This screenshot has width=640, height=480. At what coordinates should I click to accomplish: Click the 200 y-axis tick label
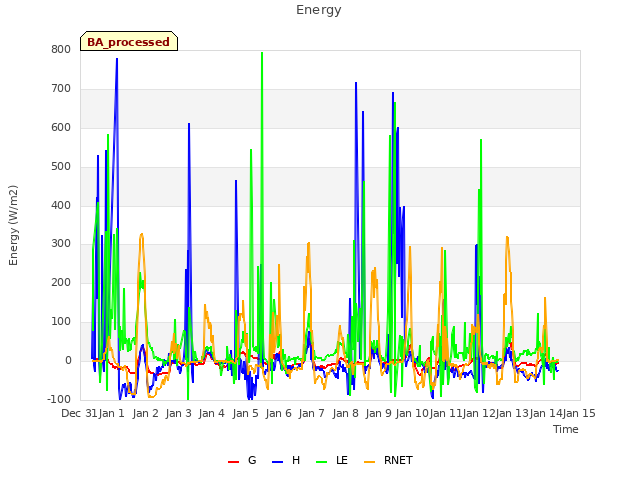[x=61, y=282]
